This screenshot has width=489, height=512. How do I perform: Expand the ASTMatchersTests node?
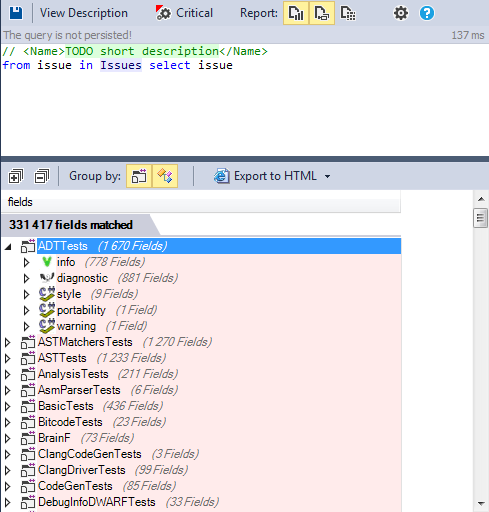[x=8, y=342]
